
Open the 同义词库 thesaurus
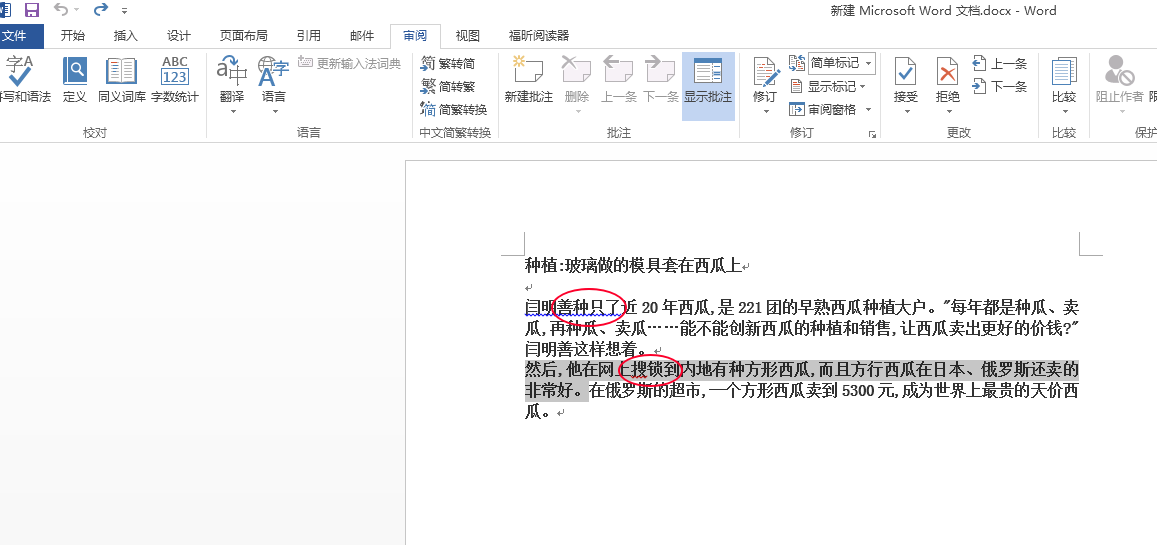pos(121,80)
